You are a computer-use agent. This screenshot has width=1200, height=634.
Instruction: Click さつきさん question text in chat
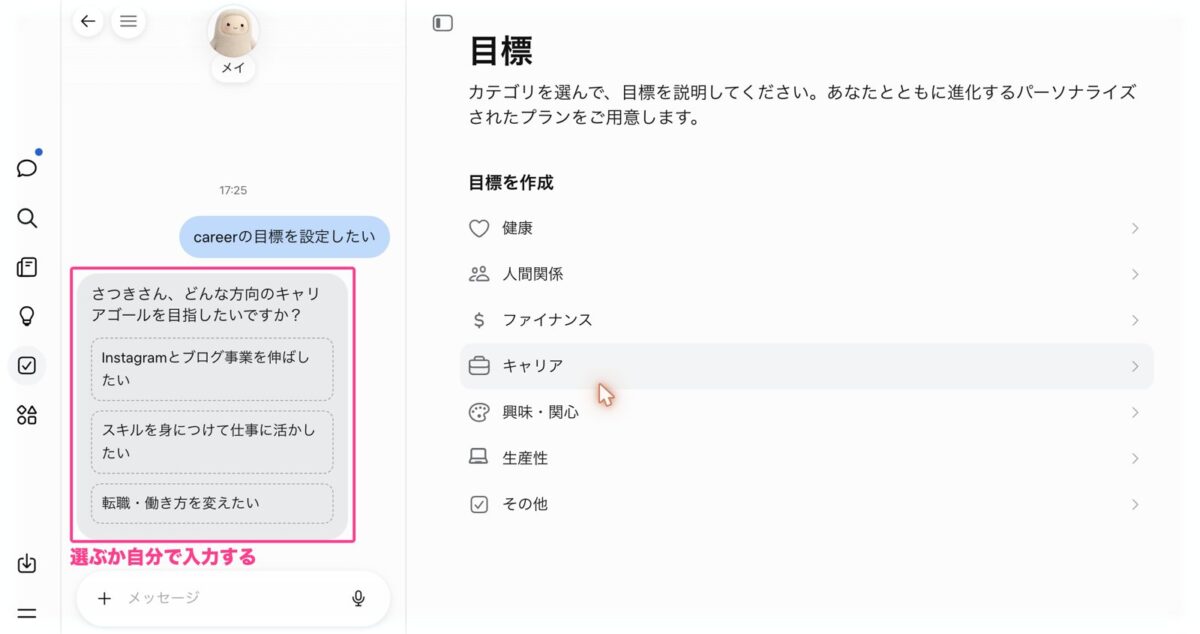(205, 304)
